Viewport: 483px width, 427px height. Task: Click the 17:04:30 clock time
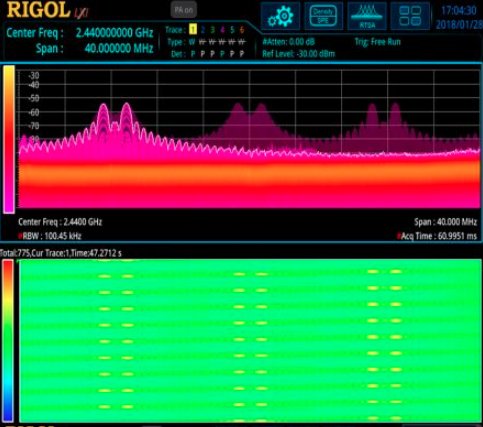(458, 11)
